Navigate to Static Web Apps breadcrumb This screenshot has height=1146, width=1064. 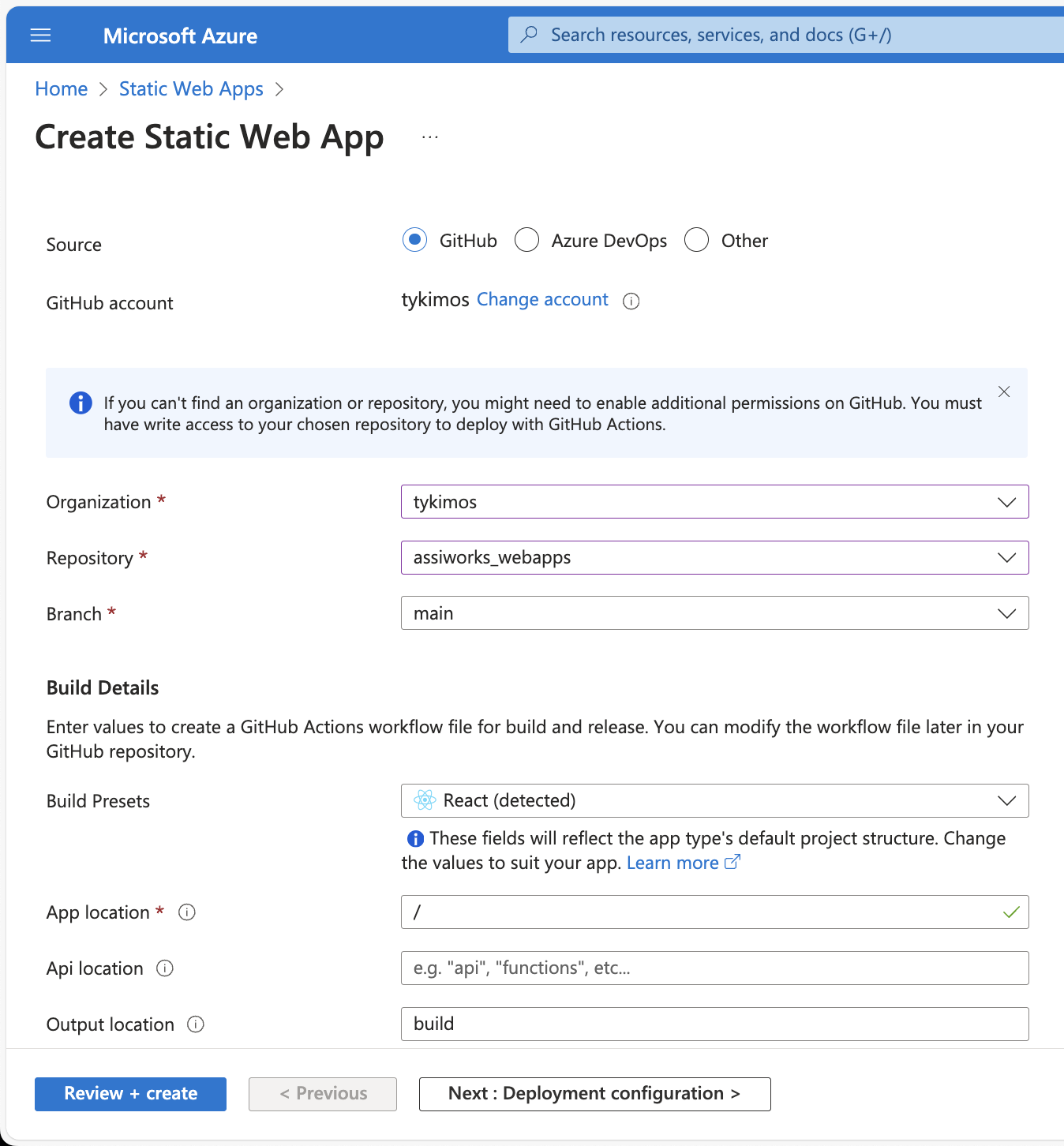click(191, 89)
